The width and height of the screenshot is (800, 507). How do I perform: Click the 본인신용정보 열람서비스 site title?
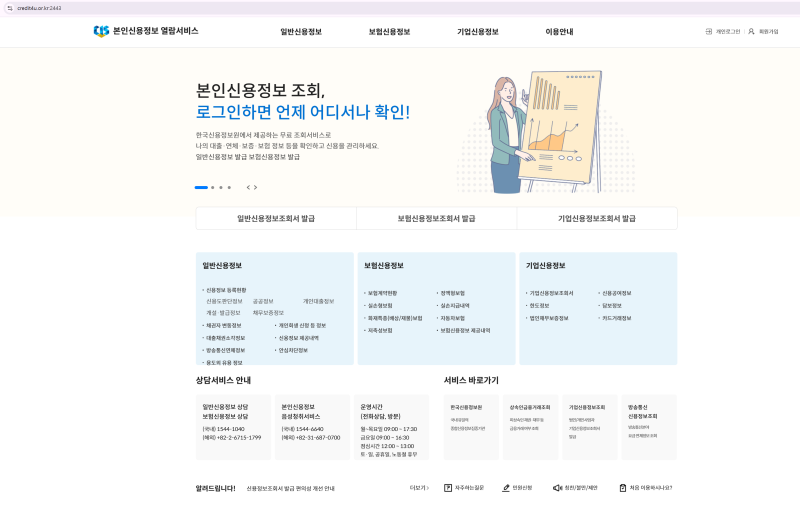coord(156,31)
